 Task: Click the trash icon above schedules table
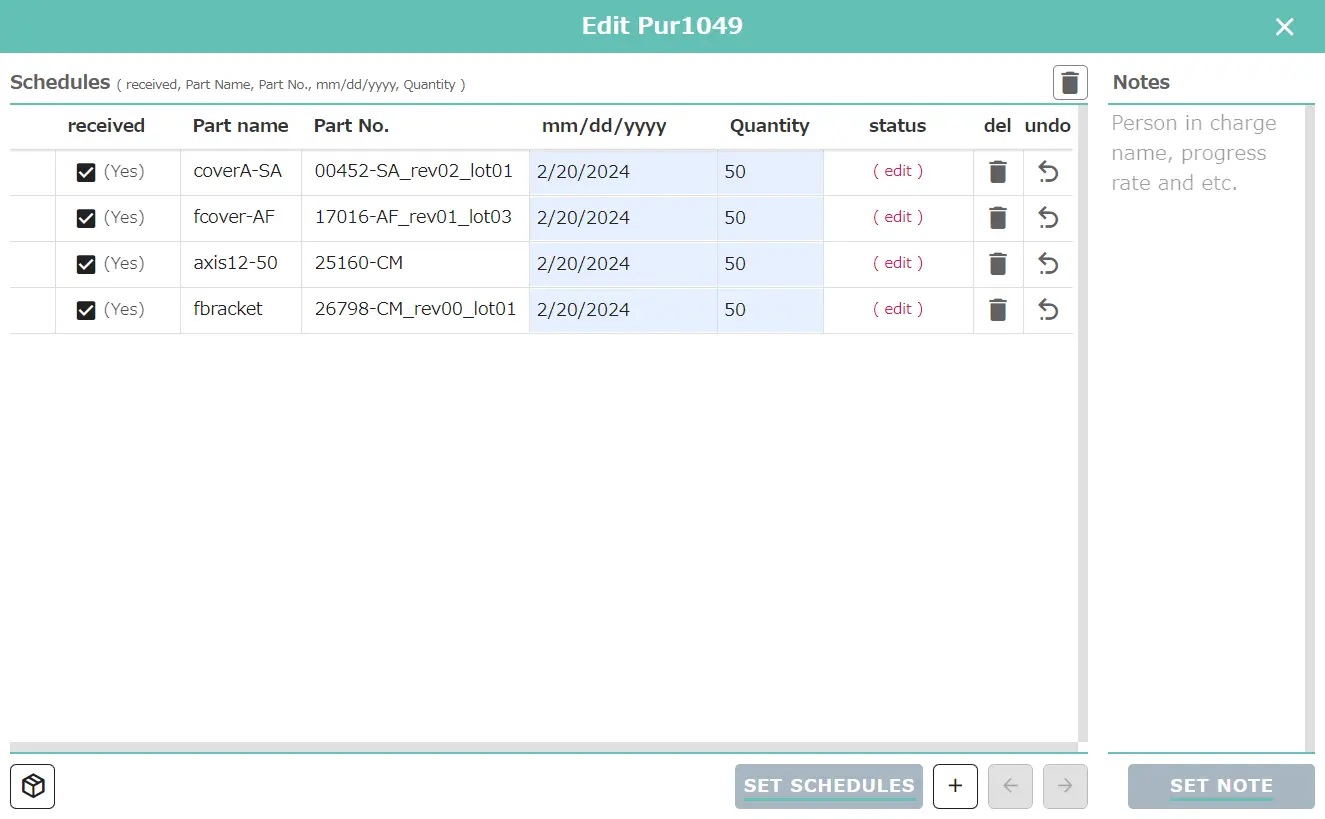pyautogui.click(x=1070, y=83)
